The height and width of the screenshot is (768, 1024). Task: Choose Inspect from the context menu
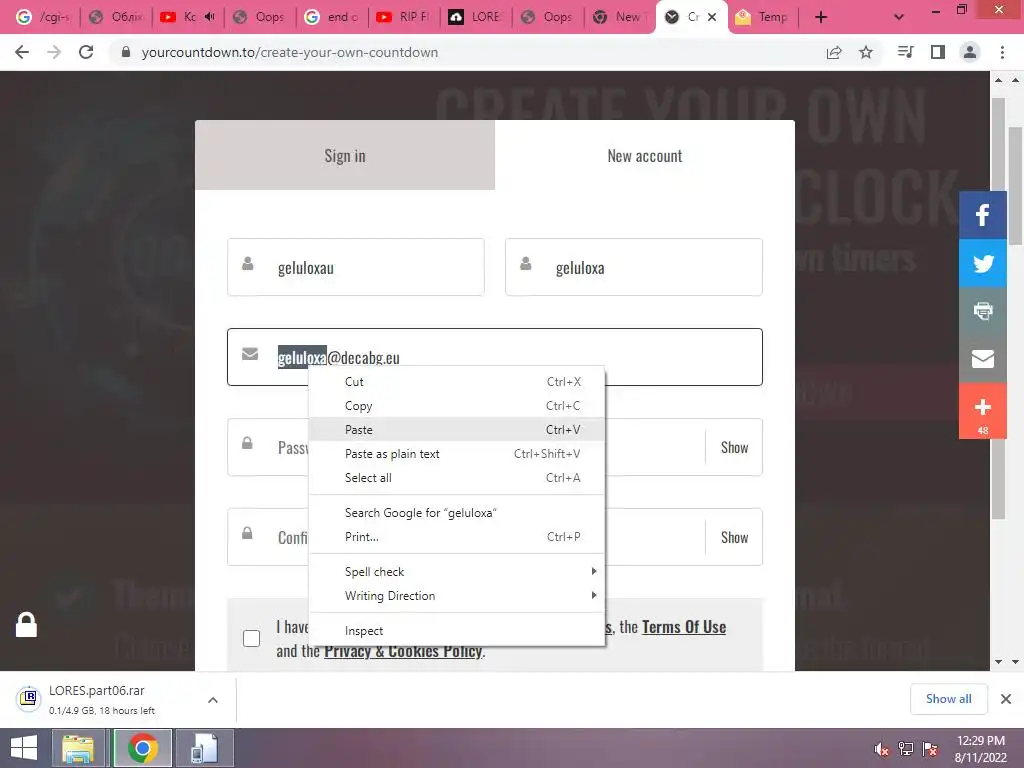[456, 630]
